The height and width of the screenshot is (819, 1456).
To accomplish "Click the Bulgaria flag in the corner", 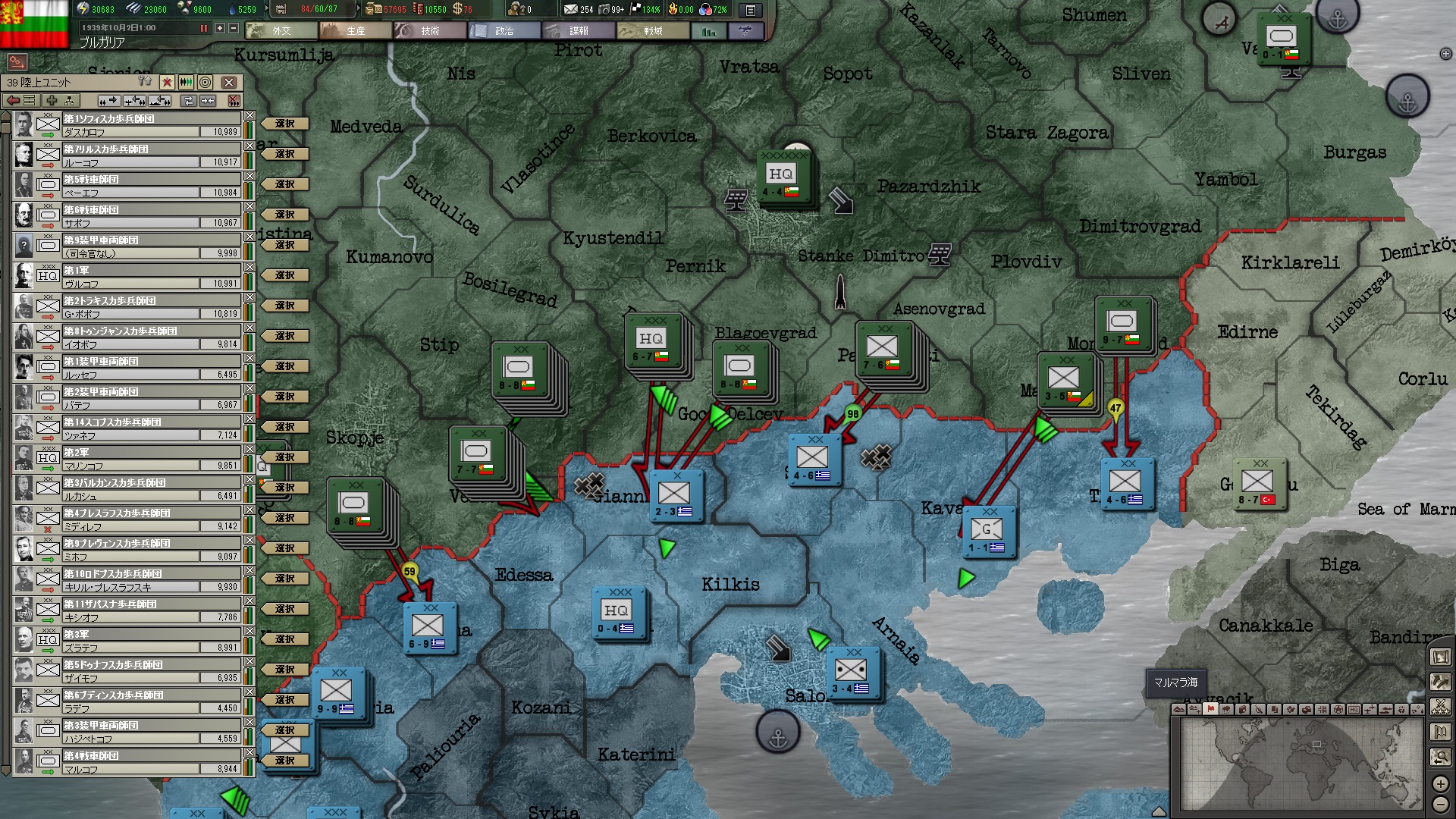I will 34,23.
